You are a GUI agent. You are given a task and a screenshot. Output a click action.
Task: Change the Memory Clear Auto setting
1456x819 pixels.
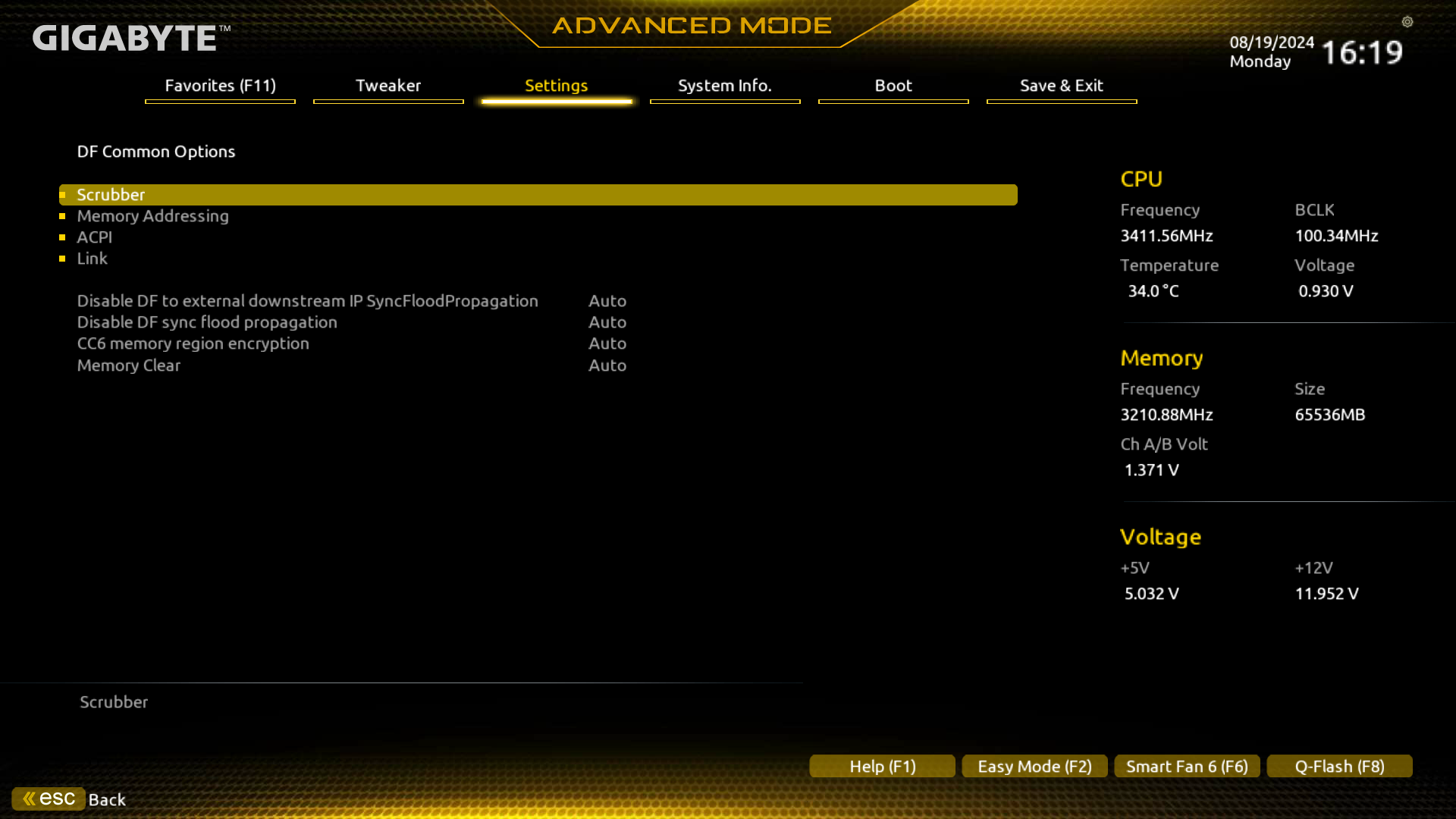pyautogui.click(x=607, y=366)
